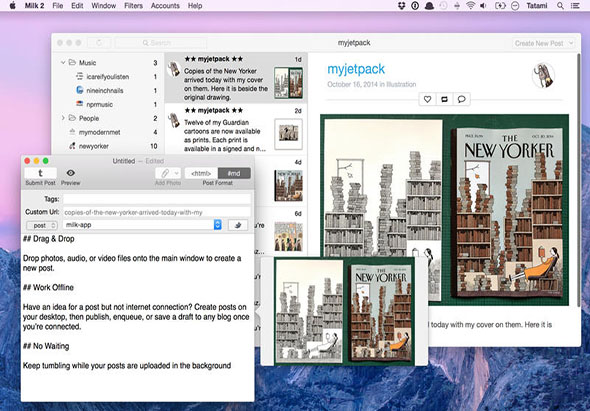Open Spotlight search magnifier
590x411 pixels.
point(560,6)
